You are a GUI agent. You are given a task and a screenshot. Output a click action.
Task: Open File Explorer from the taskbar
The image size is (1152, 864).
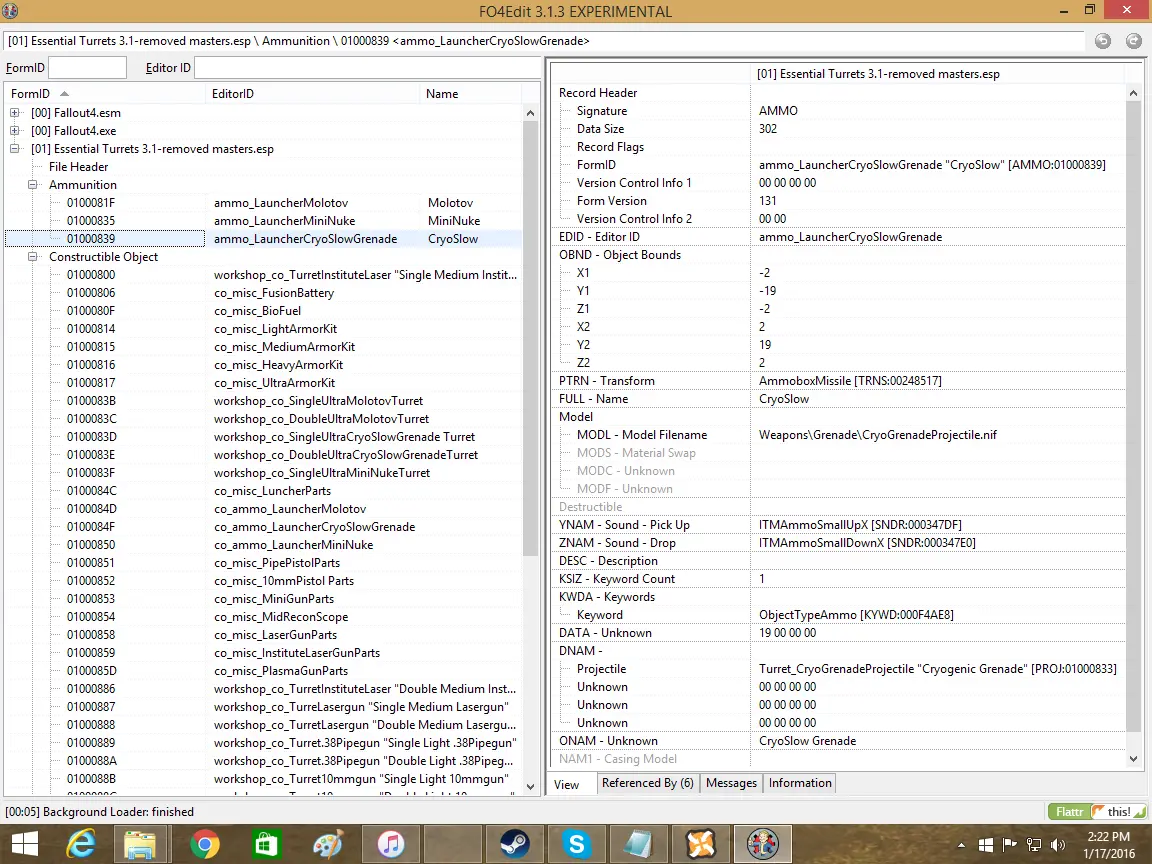click(140, 844)
